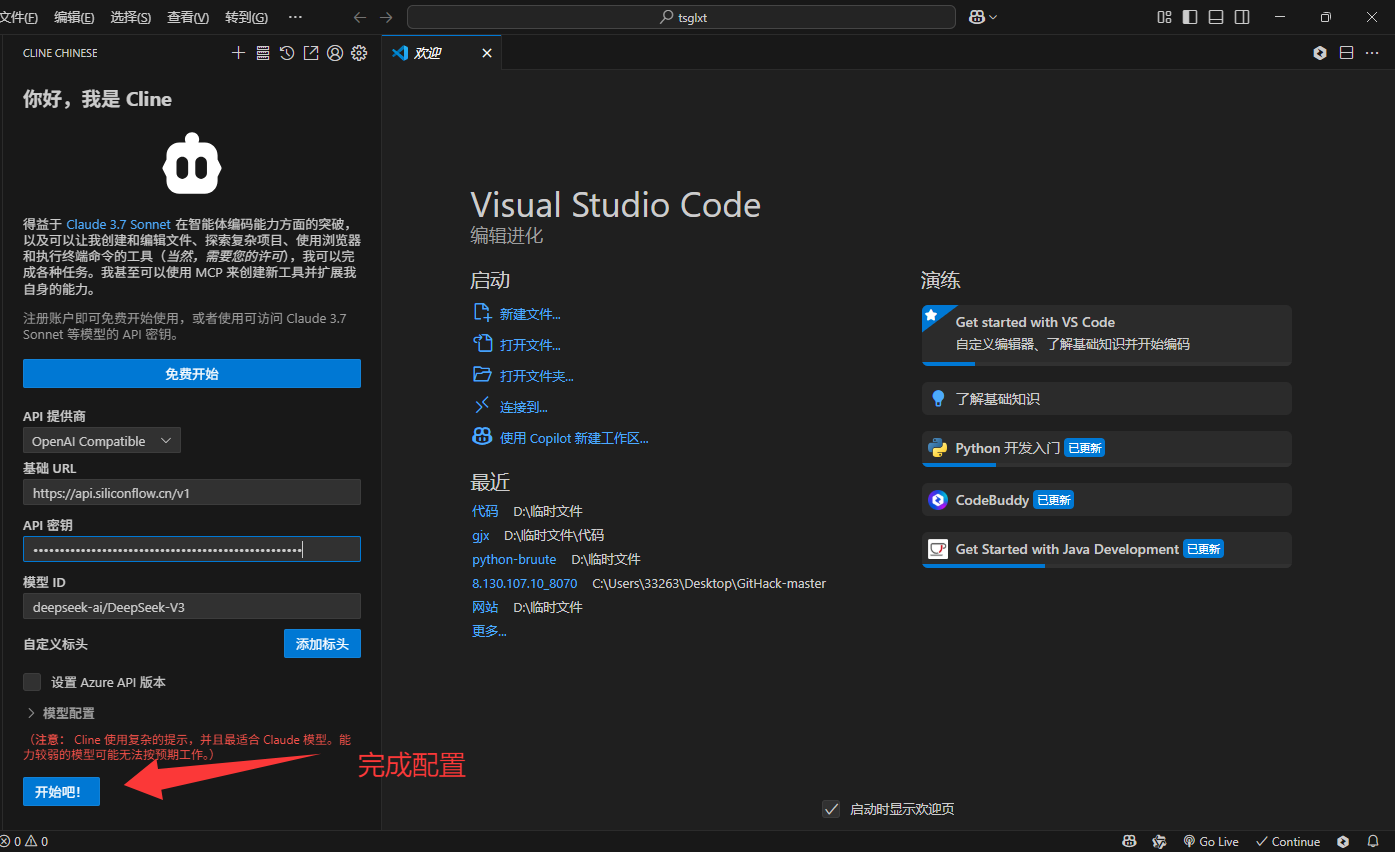Image resolution: width=1395 pixels, height=852 pixels.
Task: Click the Copilot icon beside 使用 Copilot 新建工作区
Action: (482, 437)
